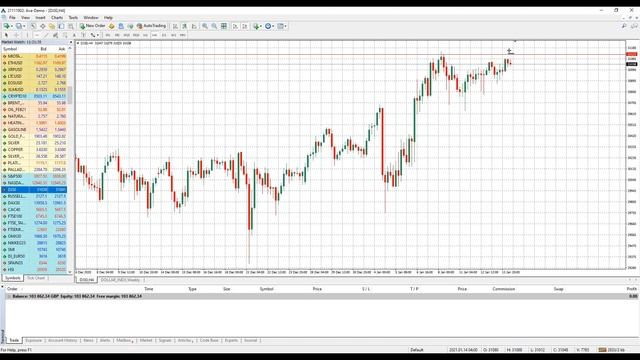This screenshot has height=360, width=640.
Task: Switch chart to line chart icon
Action: 194,26
